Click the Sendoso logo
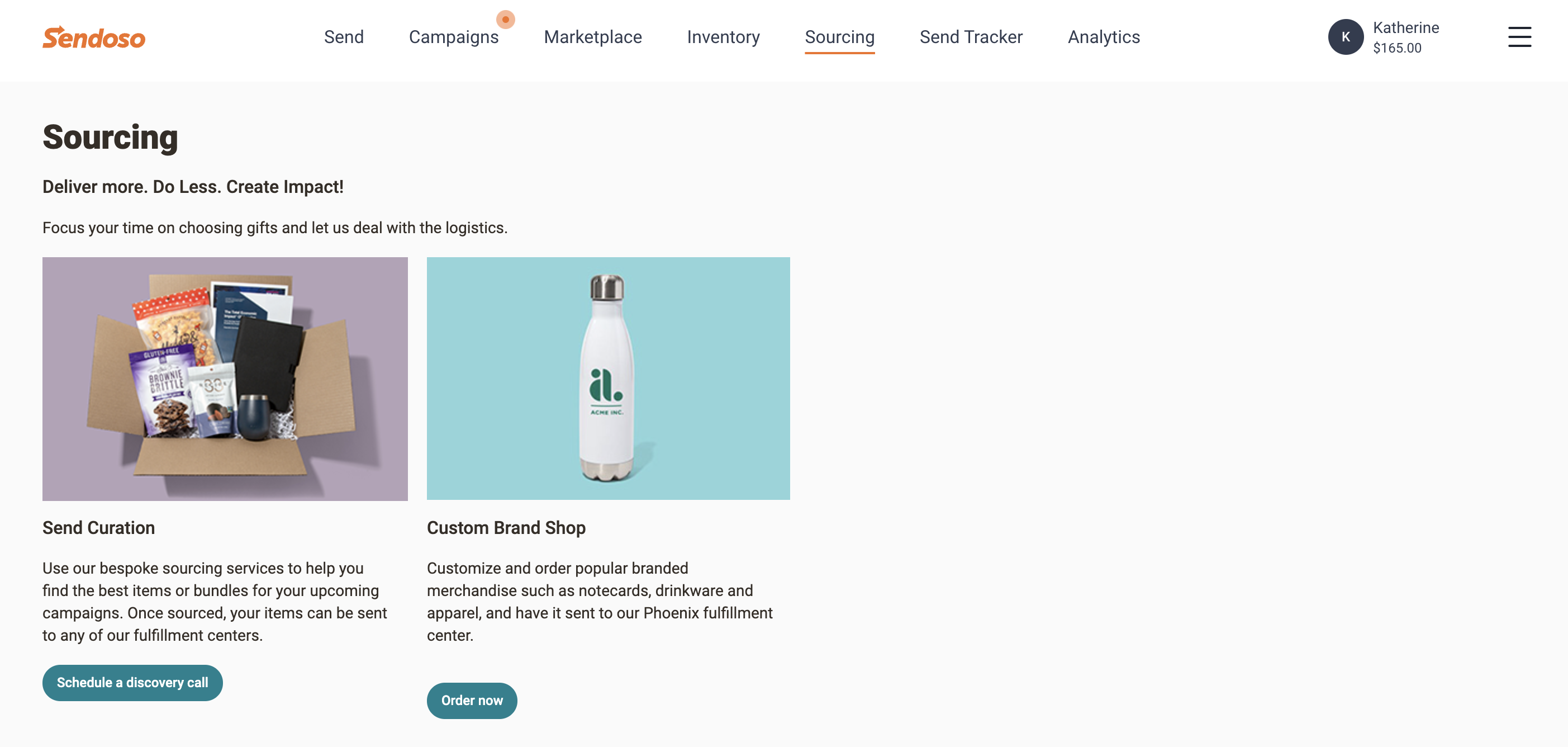The image size is (1568, 747). click(94, 38)
